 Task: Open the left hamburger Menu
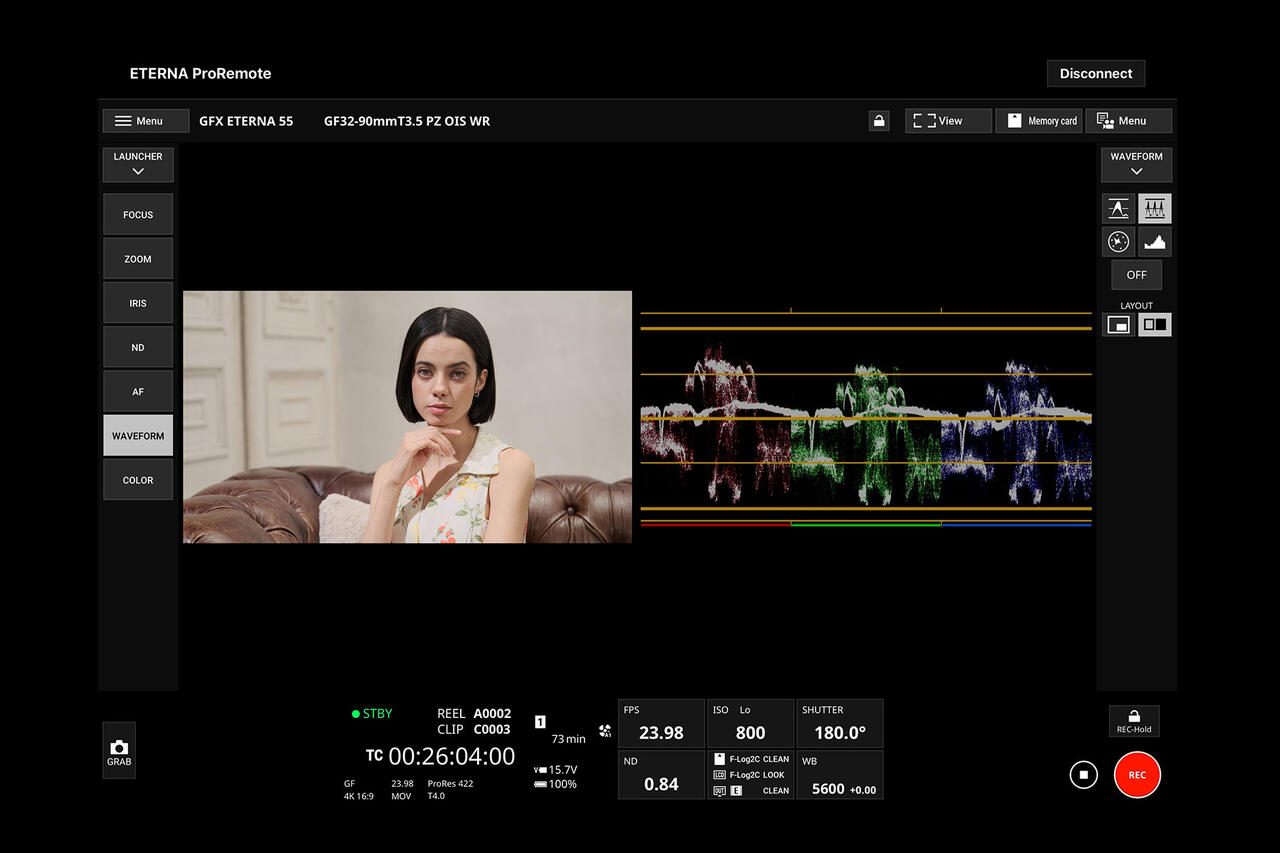coord(146,121)
